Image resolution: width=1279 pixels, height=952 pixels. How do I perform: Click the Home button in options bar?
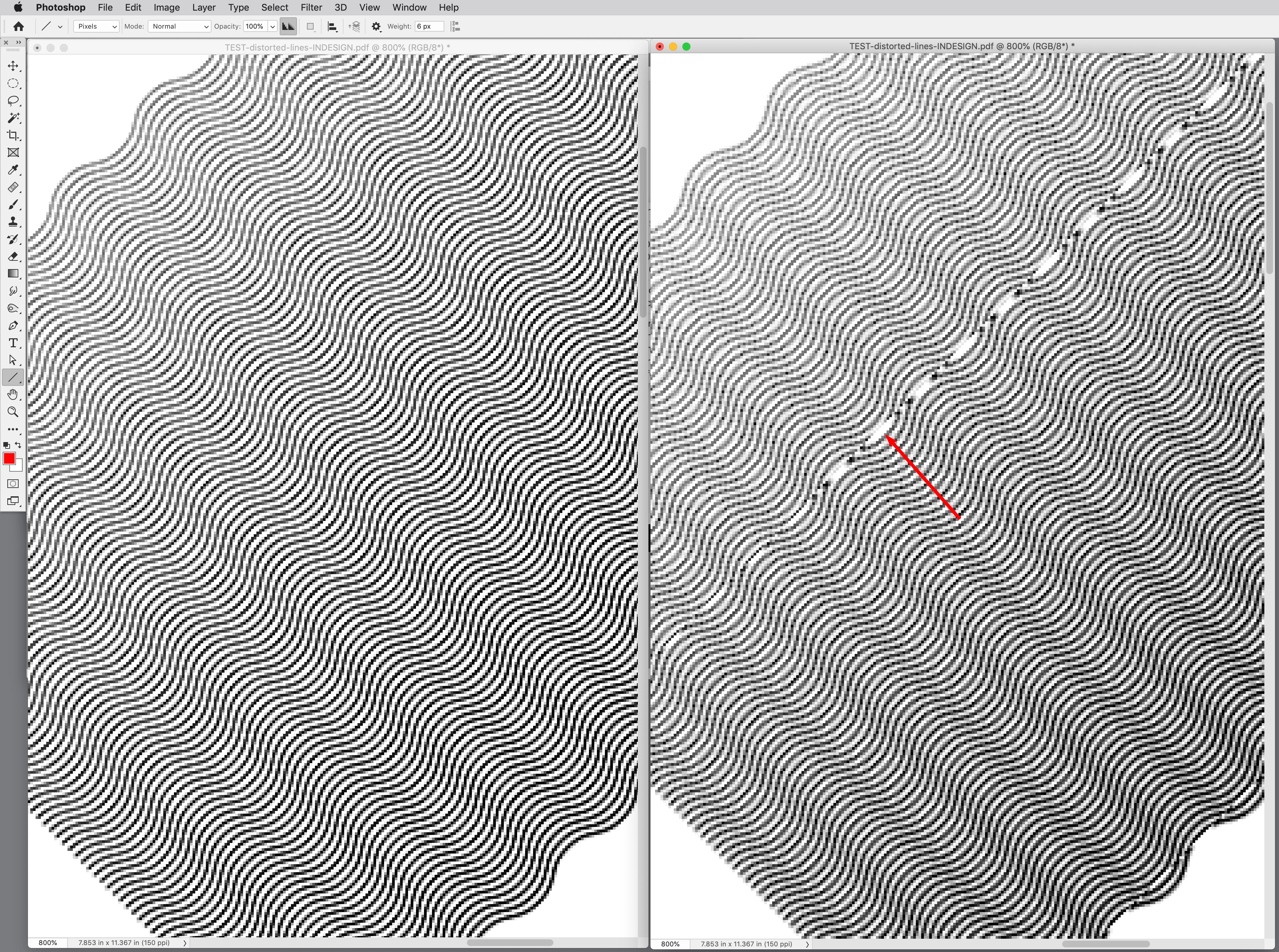[18, 27]
